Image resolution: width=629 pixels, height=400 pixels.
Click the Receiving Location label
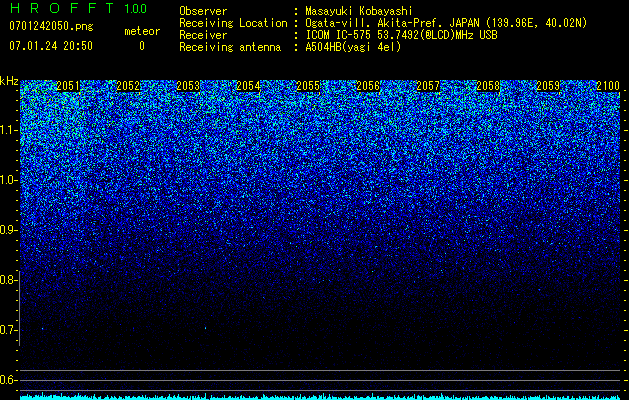[233, 23]
